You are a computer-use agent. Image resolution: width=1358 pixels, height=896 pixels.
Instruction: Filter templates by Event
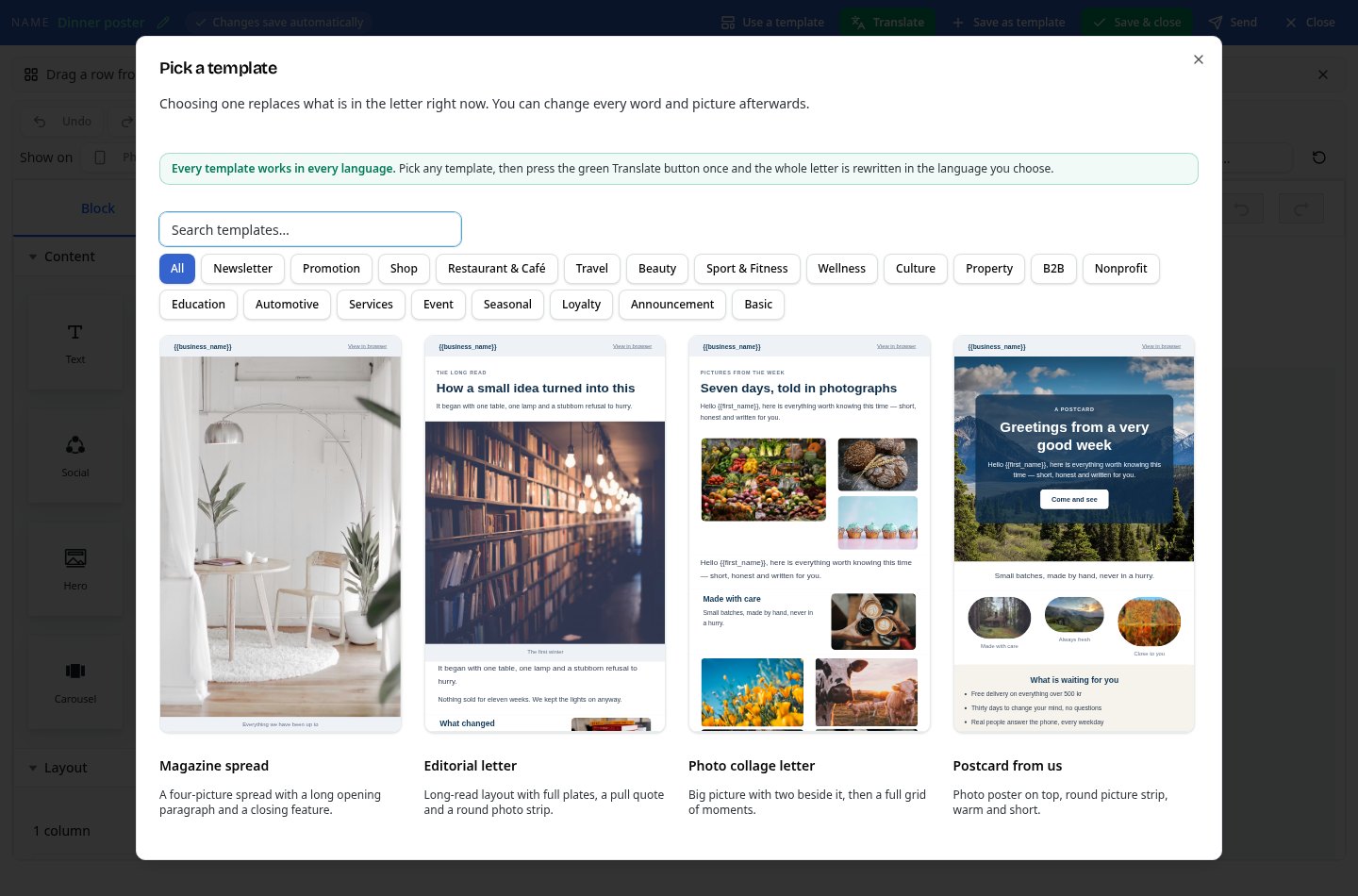[439, 305]
